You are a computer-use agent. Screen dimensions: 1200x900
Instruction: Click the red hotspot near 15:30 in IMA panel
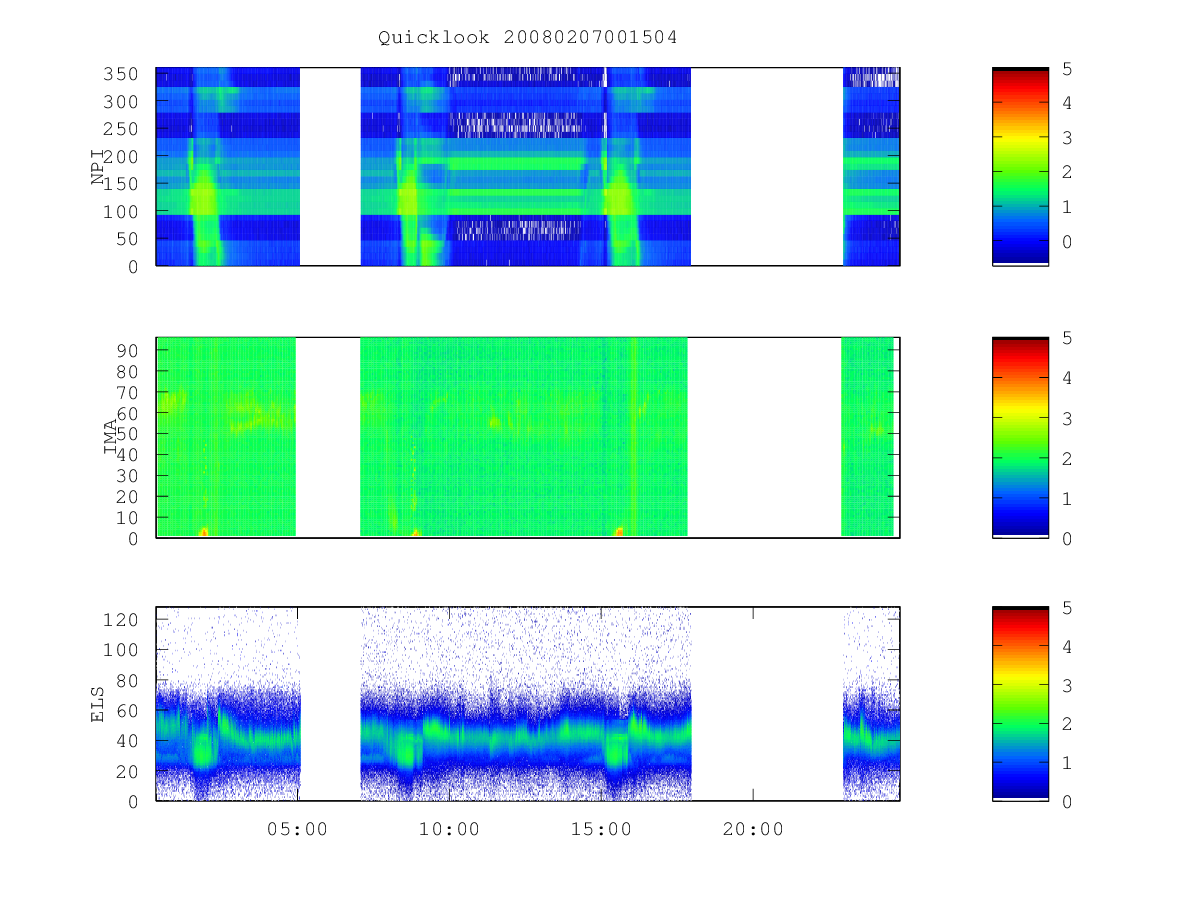pos(620,531)
